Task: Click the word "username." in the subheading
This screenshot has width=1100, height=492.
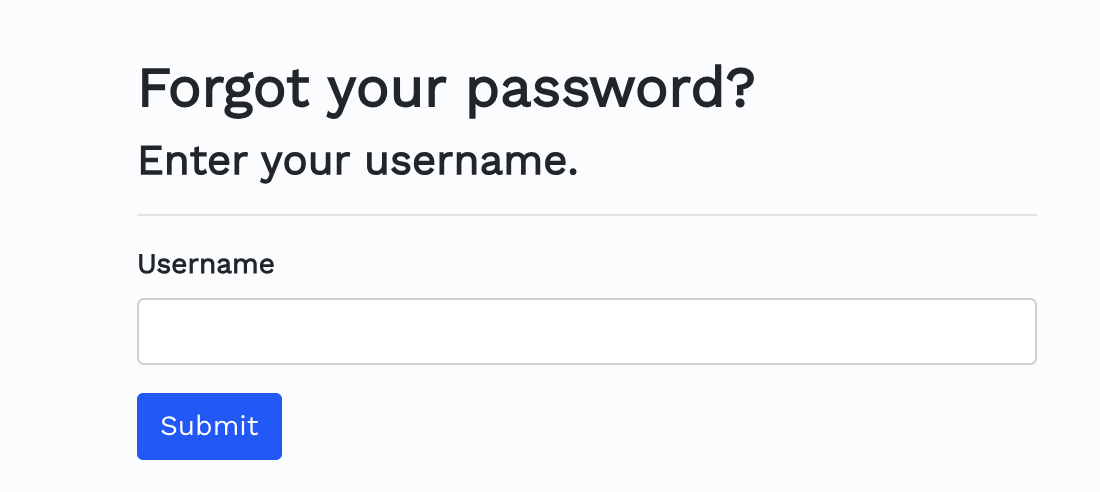Action: 471,161
